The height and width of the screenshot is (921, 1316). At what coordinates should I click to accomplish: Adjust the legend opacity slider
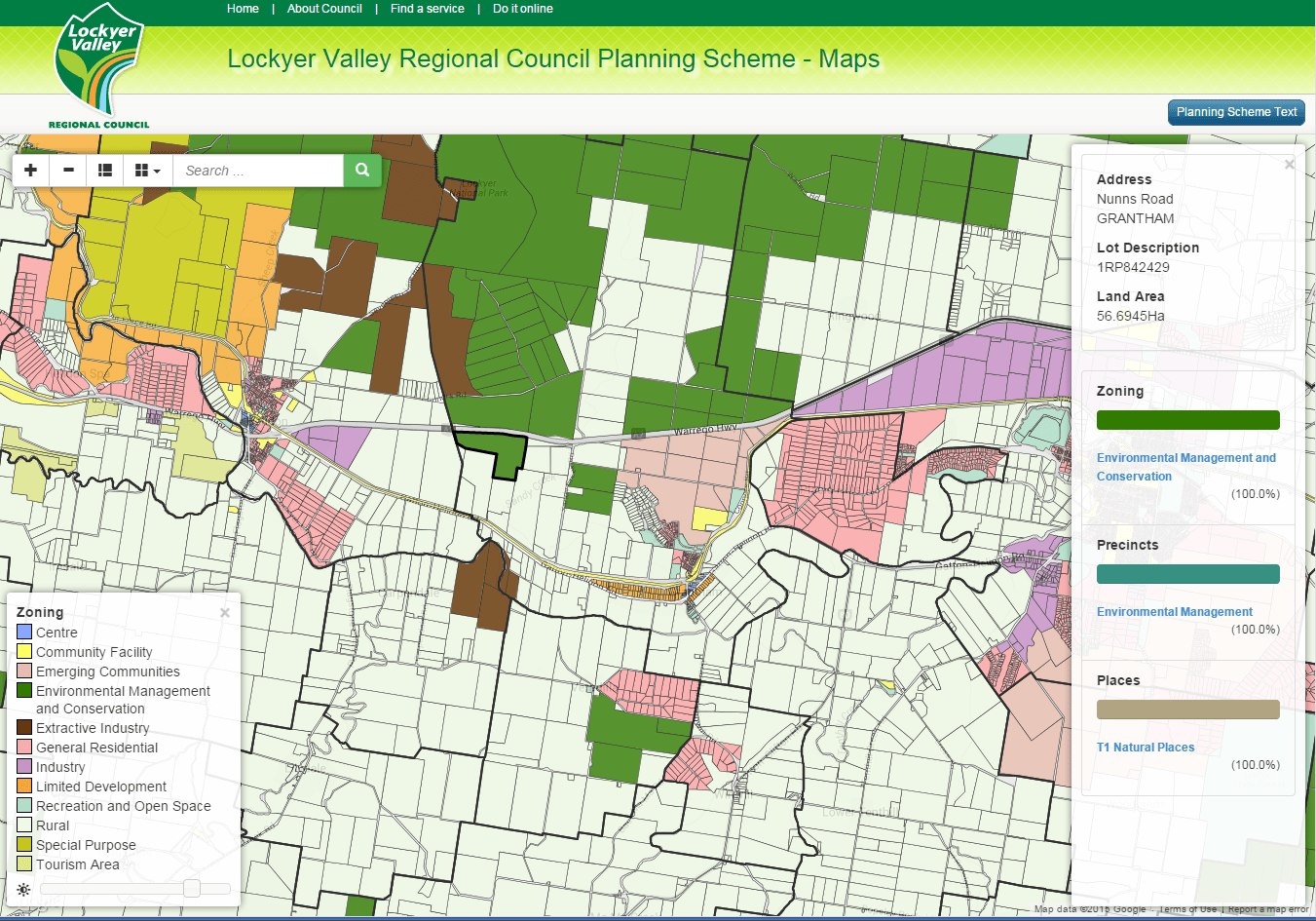191,889
